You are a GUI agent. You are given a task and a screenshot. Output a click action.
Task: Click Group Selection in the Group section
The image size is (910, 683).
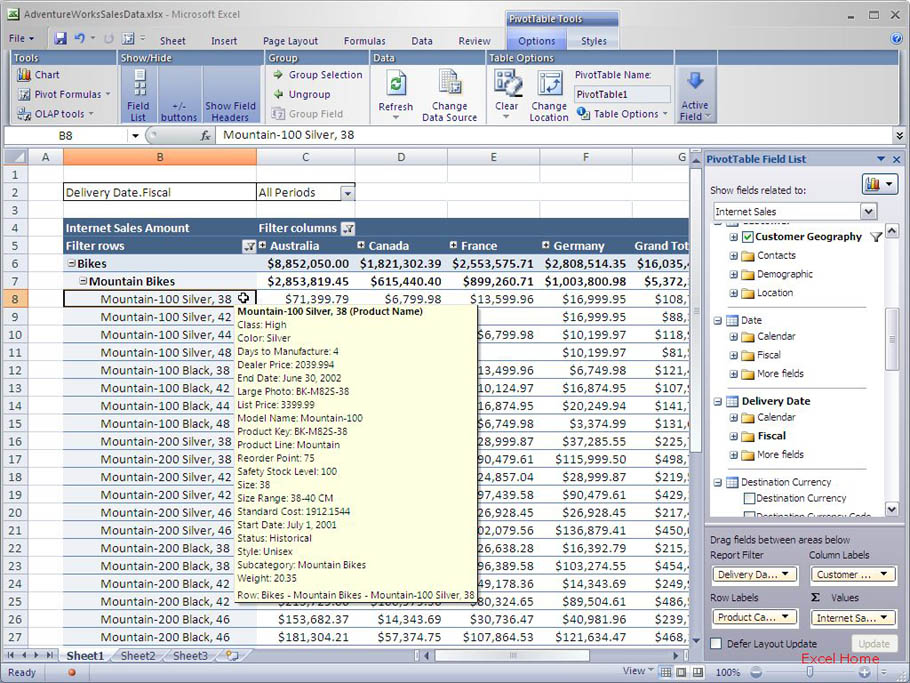click(x=317, y=75)
